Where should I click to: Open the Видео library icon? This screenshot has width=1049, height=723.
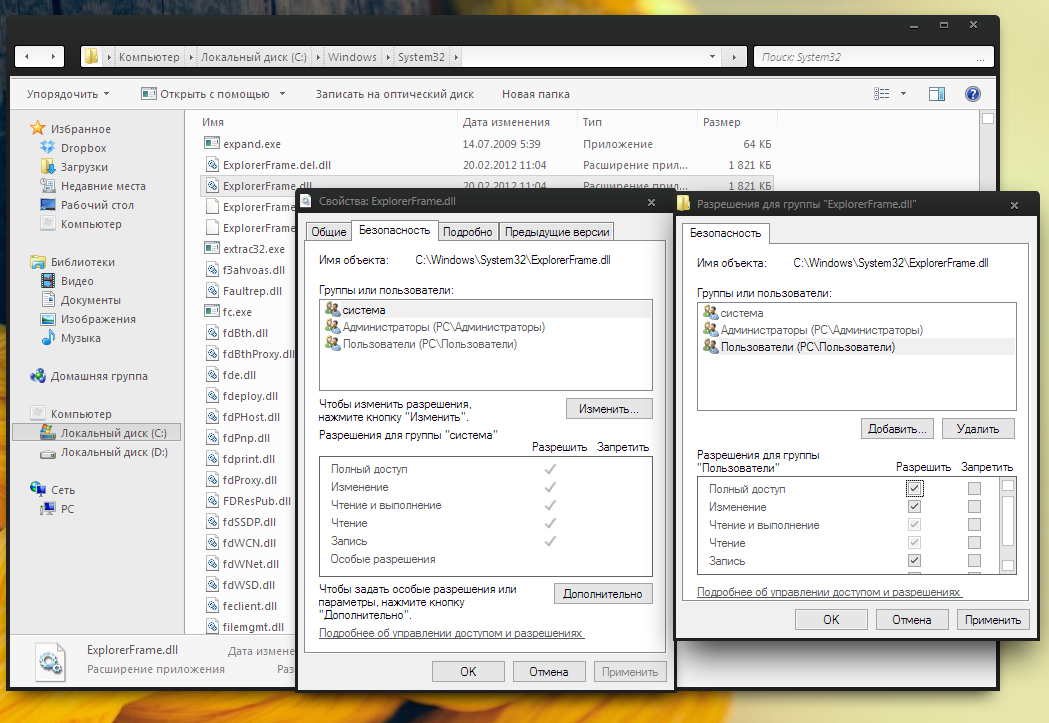click(47, 281)
